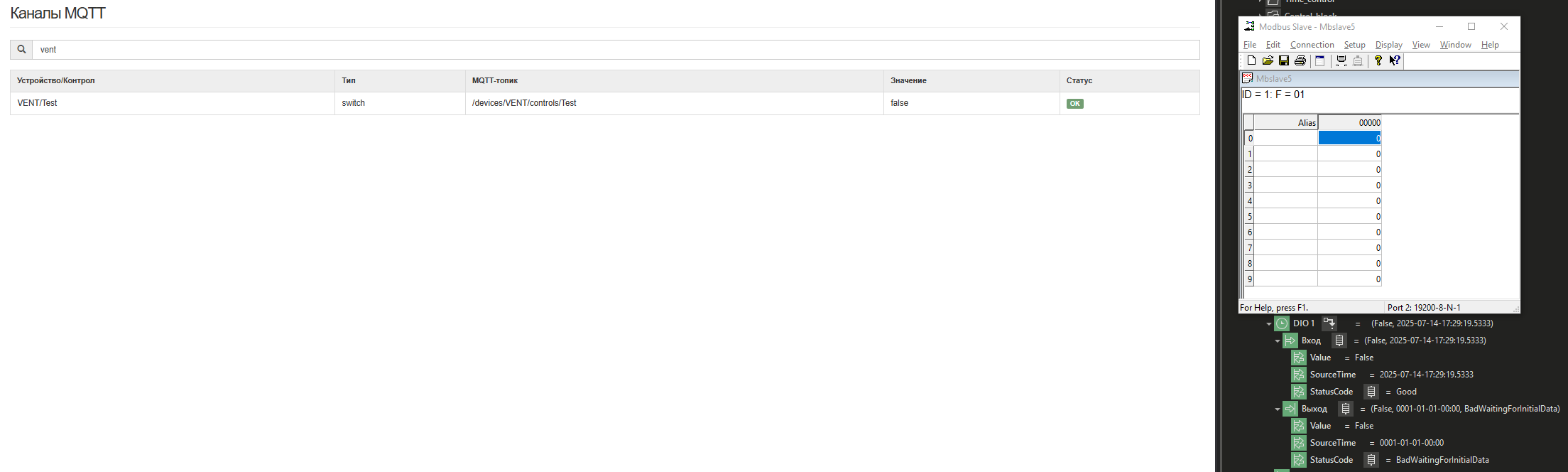Screen dimensions: 1568x472
Task: Click Port 2: 19200-8-N-1 in status bar
Action: pyautogui.click(x=1424, y=308)
